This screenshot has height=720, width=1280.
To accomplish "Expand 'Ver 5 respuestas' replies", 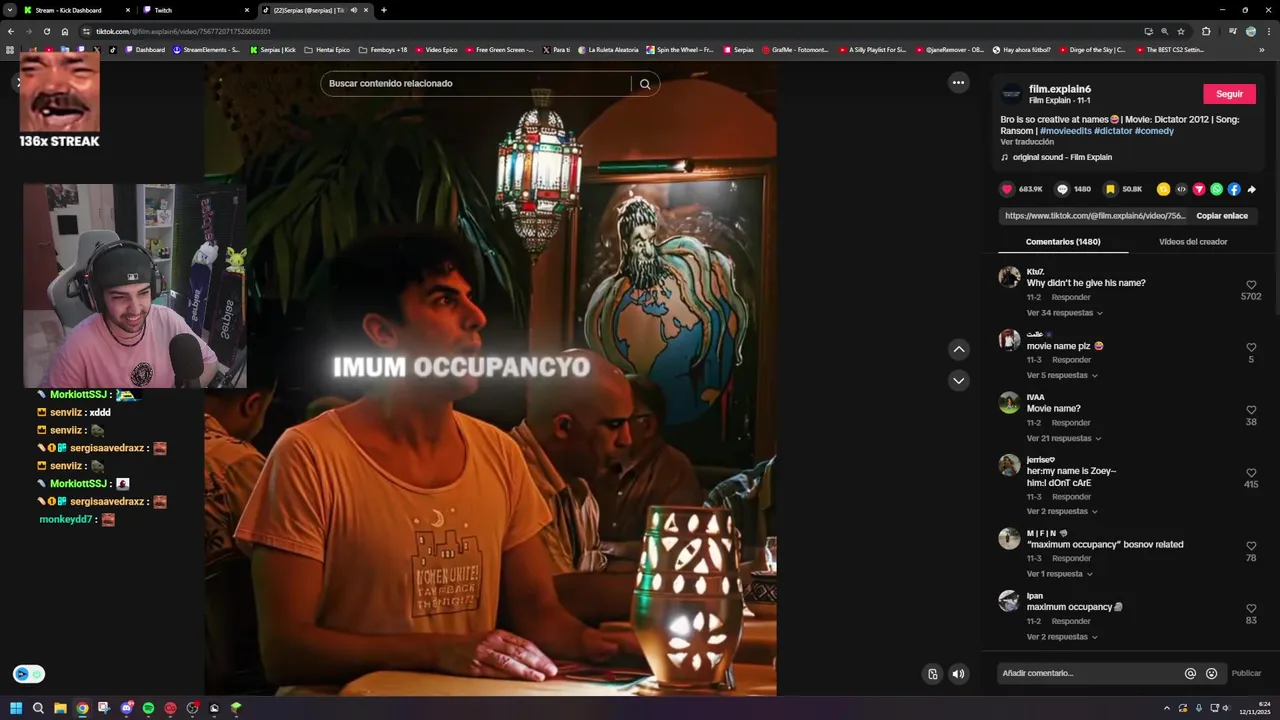I will pos(1062,375).
